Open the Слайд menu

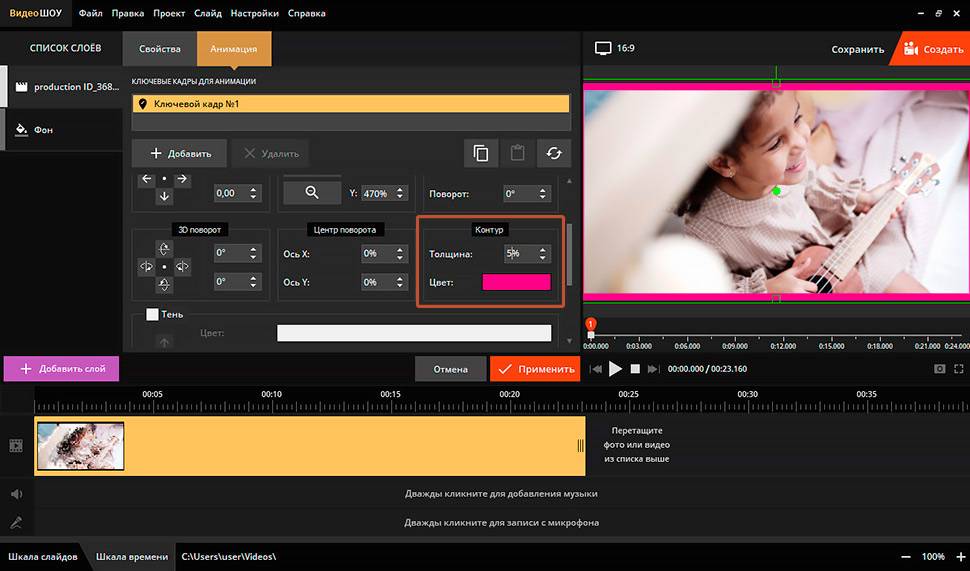[x=208, y=14]
